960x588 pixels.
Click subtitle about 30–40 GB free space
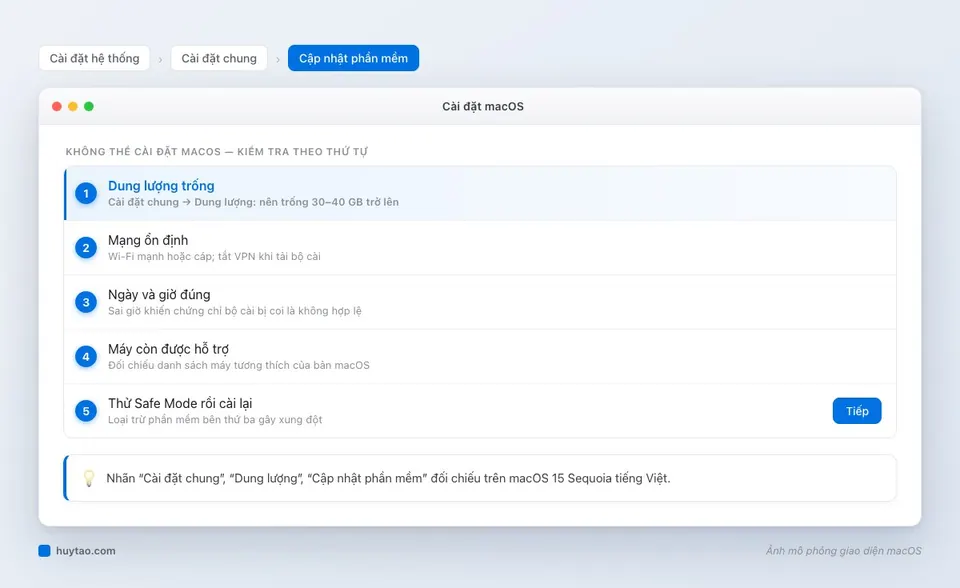253,202
